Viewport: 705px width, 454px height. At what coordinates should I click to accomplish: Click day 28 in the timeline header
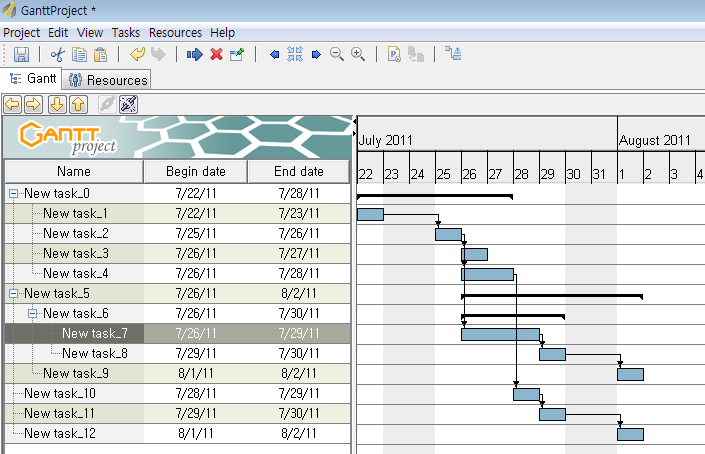pyautogui.click(x=526, y=168)
